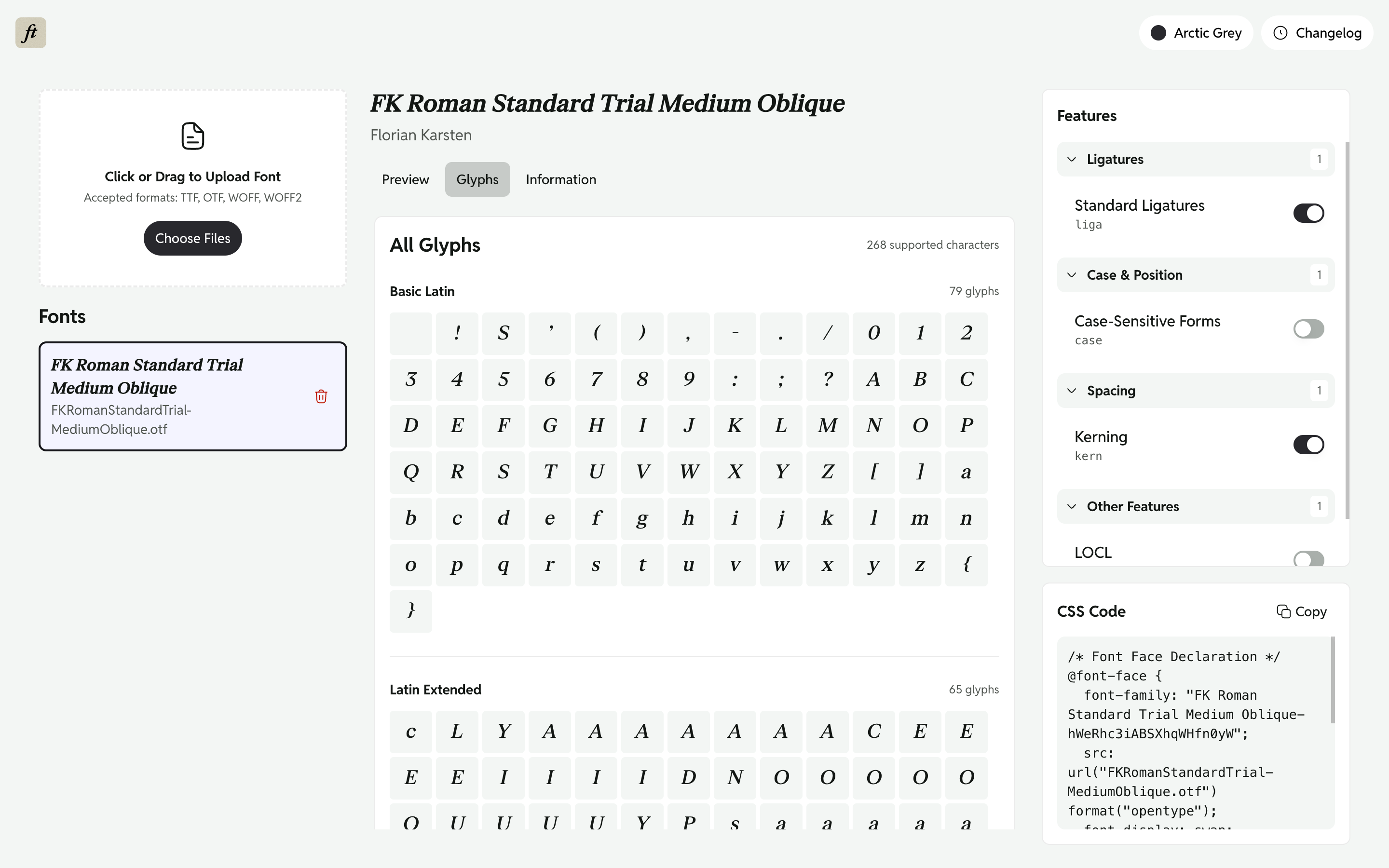
Task: Collapse the Ligatures section
Action: [x=1072, y=159]
